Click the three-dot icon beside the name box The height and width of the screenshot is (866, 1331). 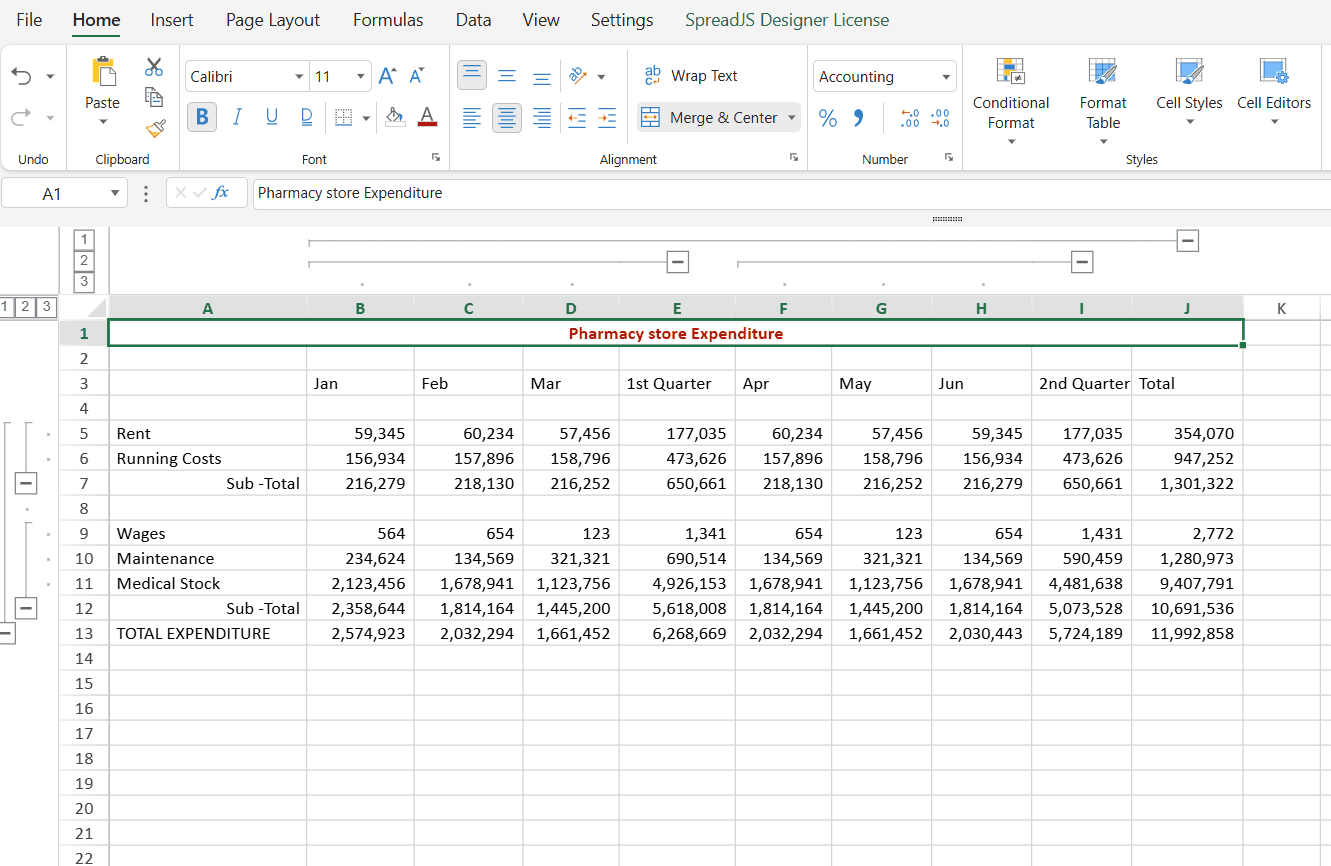[147, 193]
